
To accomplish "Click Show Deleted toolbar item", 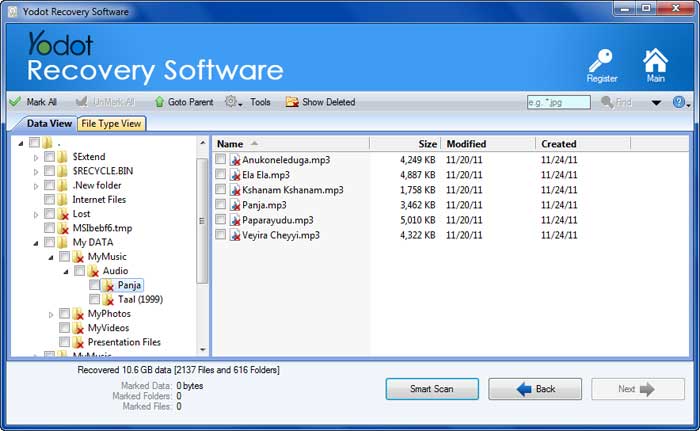I will tap(321, 102).
